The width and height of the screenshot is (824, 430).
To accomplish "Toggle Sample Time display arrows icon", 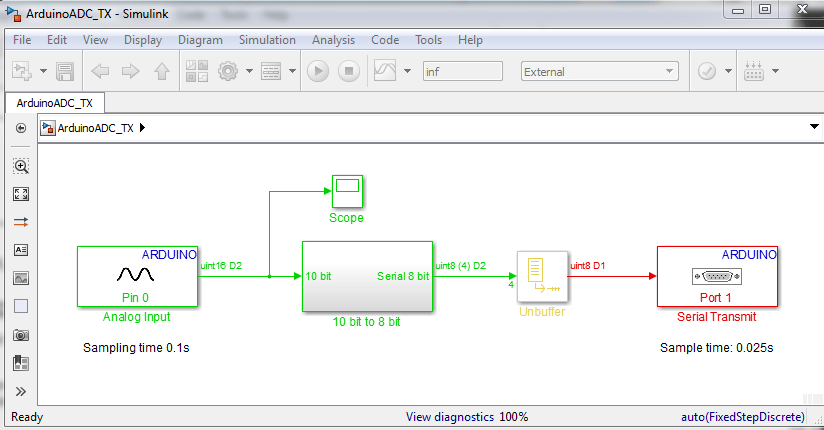I will (21, 222).
